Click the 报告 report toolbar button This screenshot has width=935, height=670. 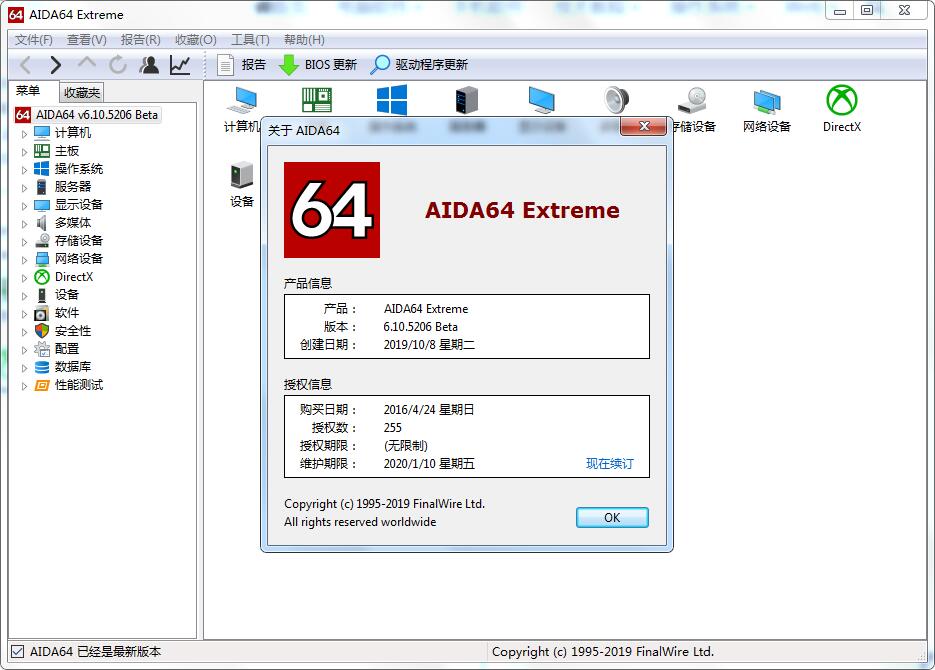click(x=242, y=64)
